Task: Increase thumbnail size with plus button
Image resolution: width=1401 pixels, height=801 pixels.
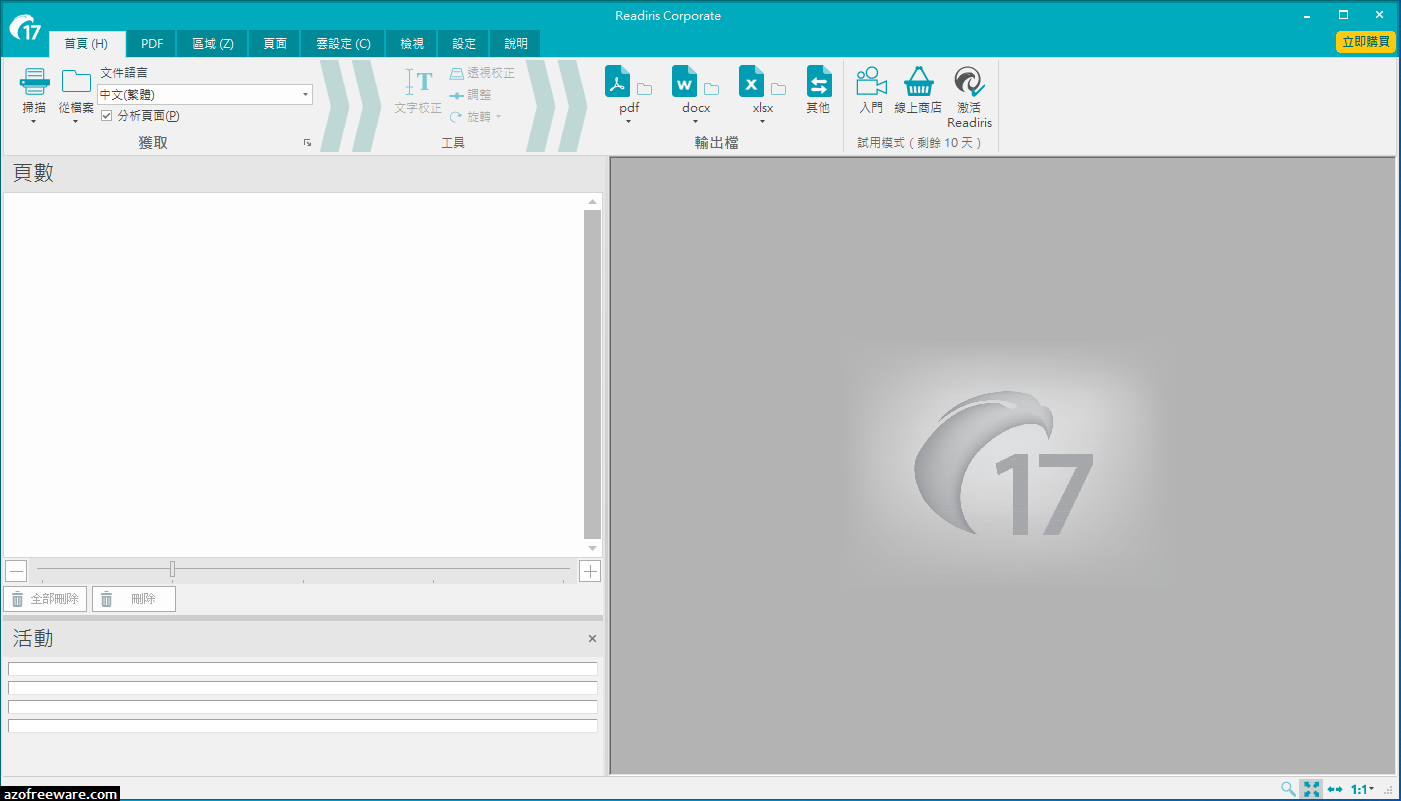Action: click(x=590, y=571)
